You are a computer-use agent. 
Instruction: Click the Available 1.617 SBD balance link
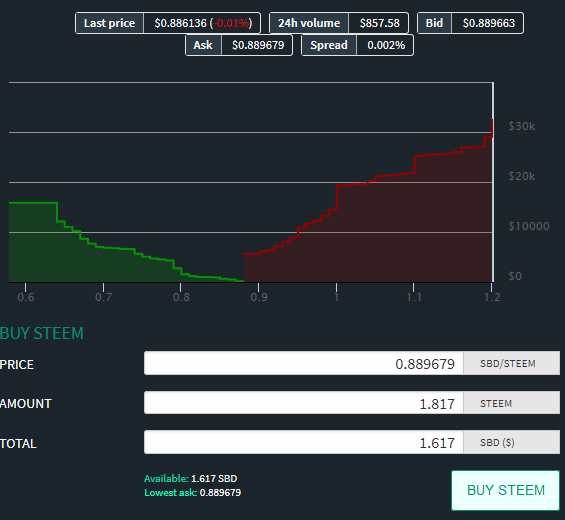click(191, 479)
